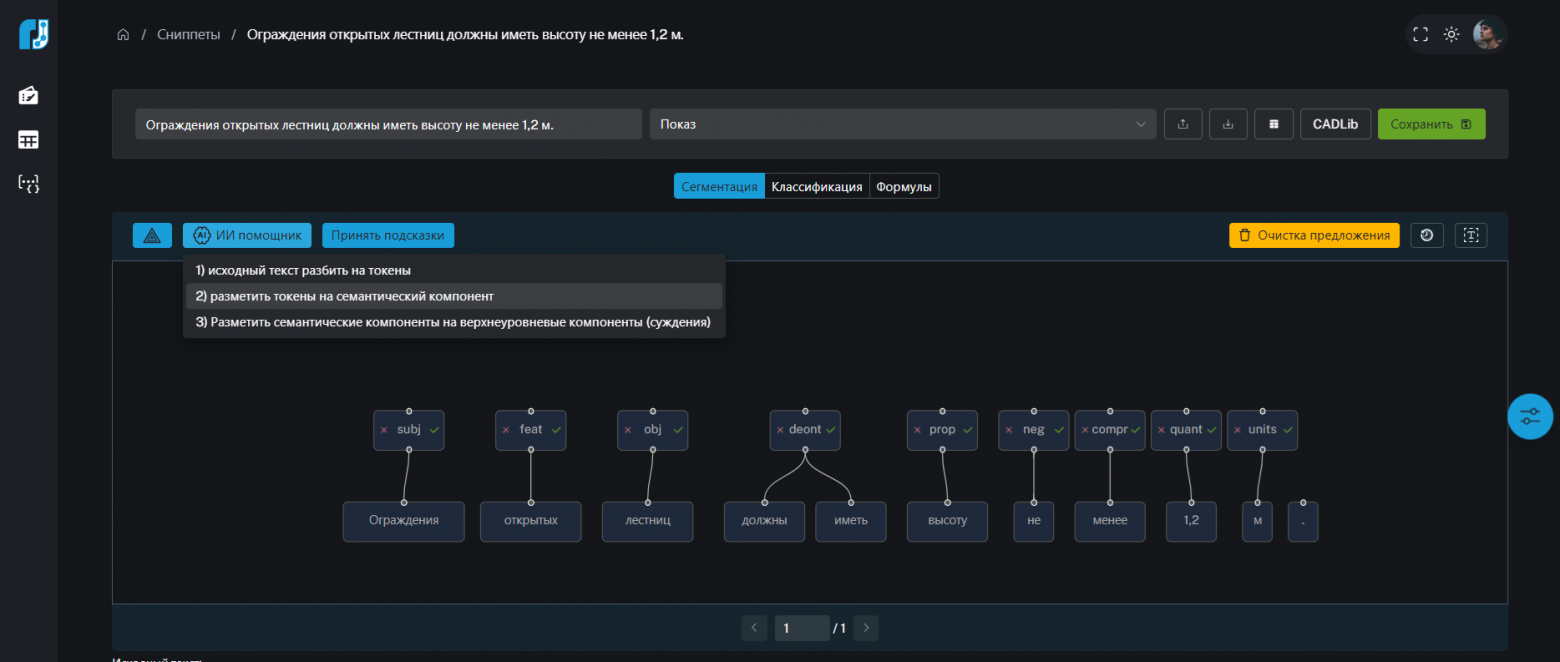Click the triangle icon button beside ИИ помощник
Viewport: 1560px width, 662px height.
(152, 235)
